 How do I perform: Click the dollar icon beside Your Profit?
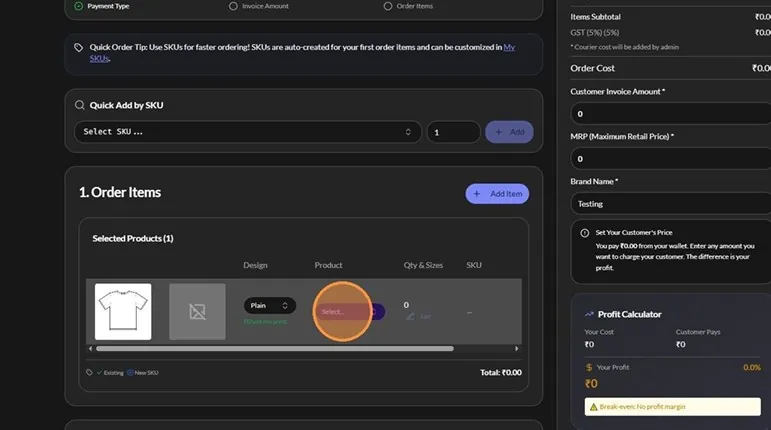click(589, 367)
